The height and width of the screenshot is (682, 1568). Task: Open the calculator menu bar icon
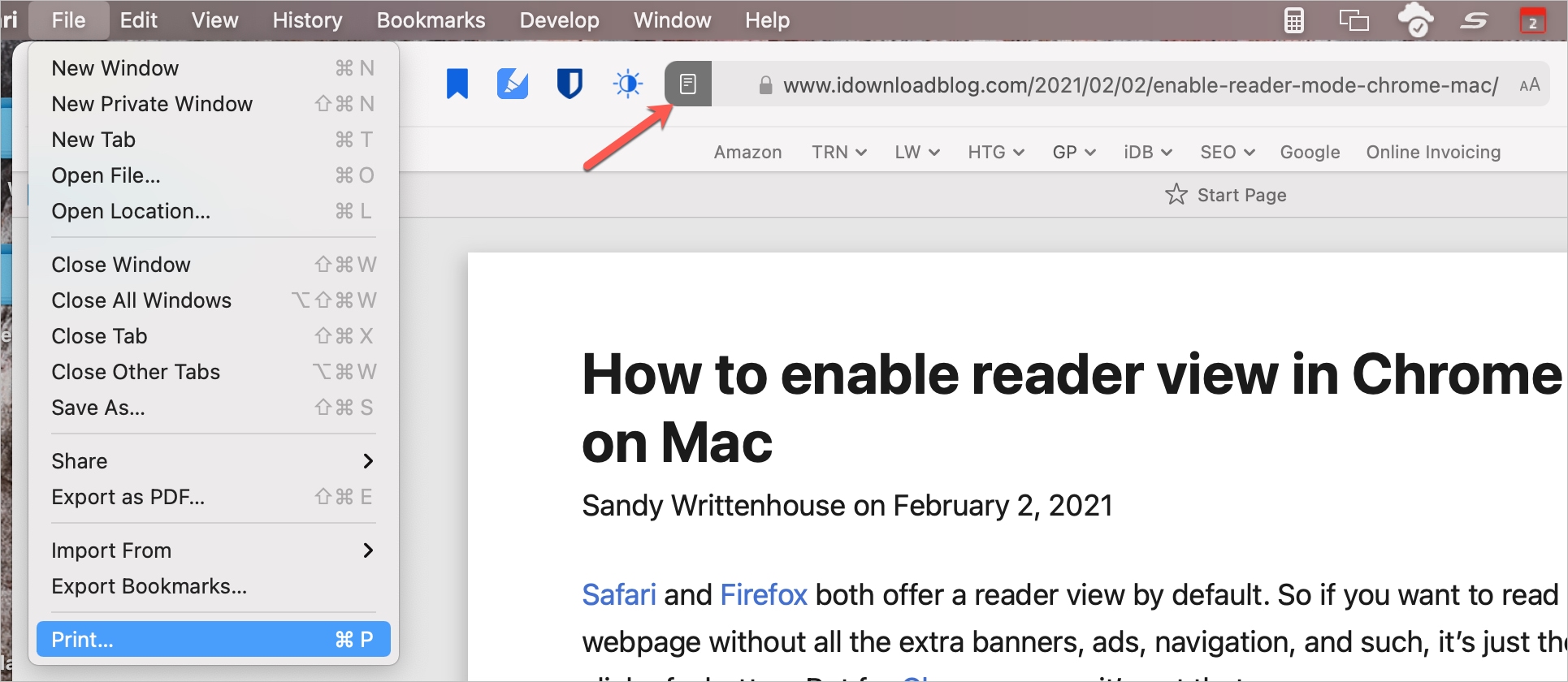coord(1294,20)
